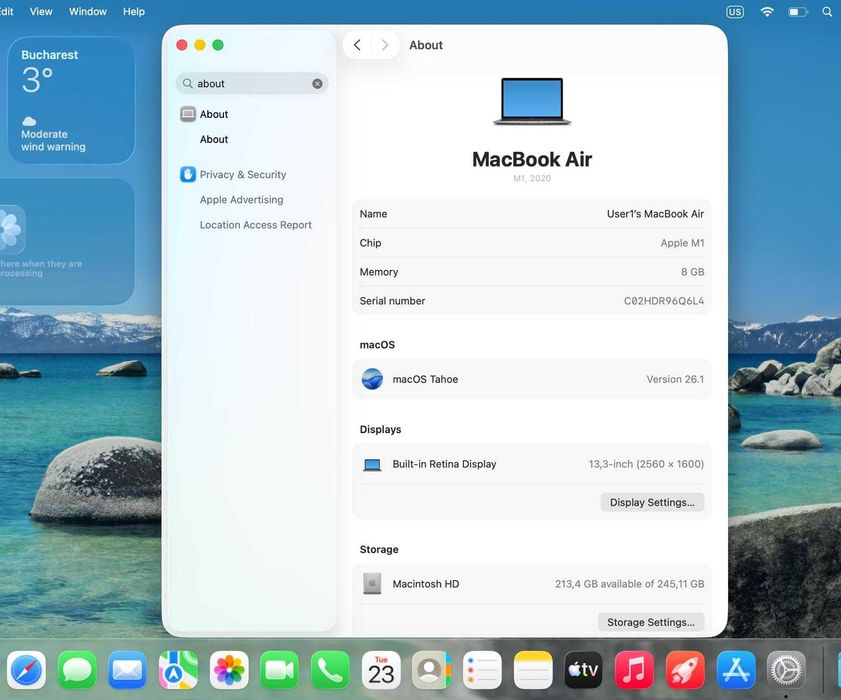The width and height of the screenshot is (841, 700).
Task: Click the Macintosh HD drive icon
Action: (x=372, y=584)
